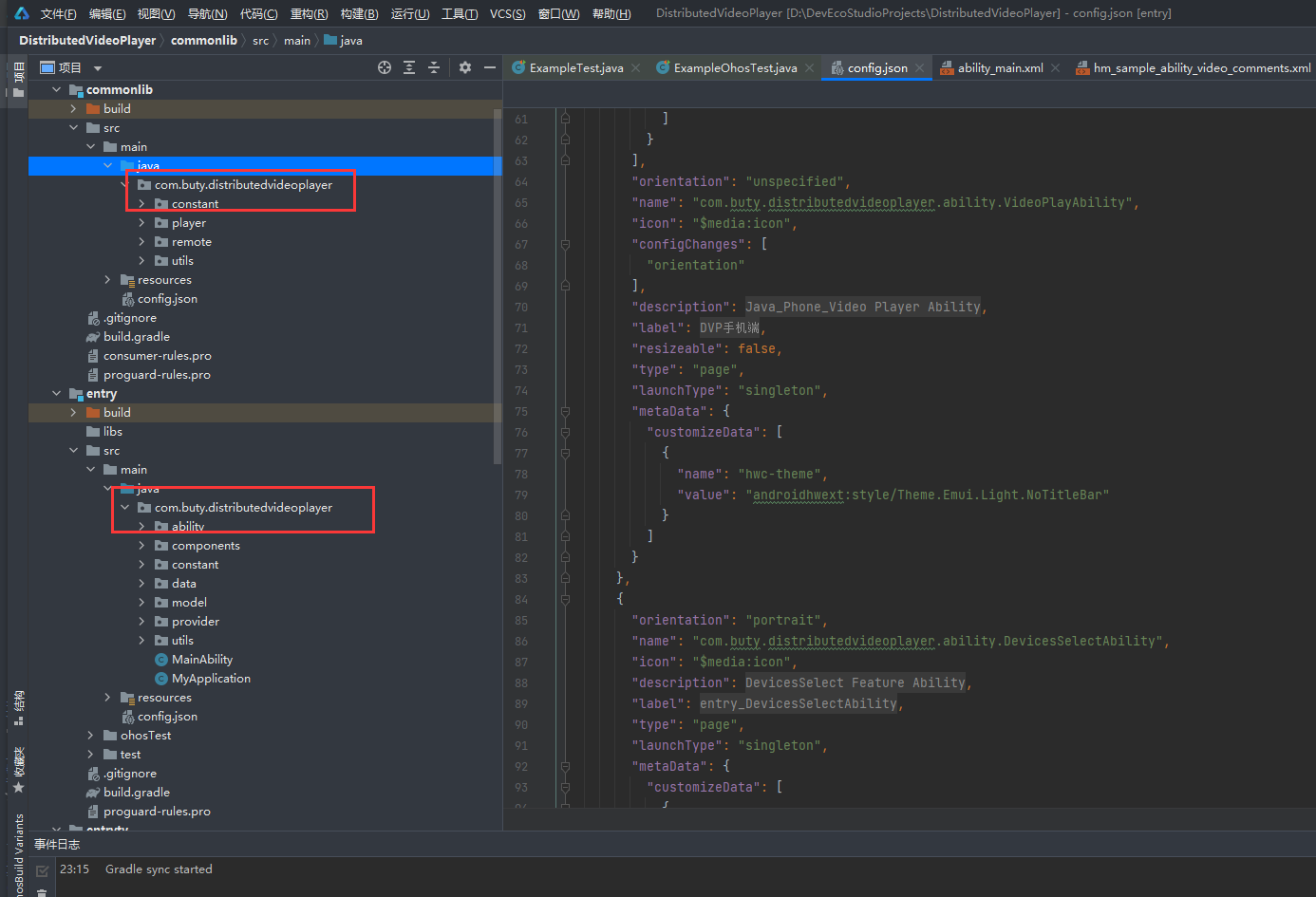Open the 视图(V) menu
1316x897 pixels.
(156, 13)
